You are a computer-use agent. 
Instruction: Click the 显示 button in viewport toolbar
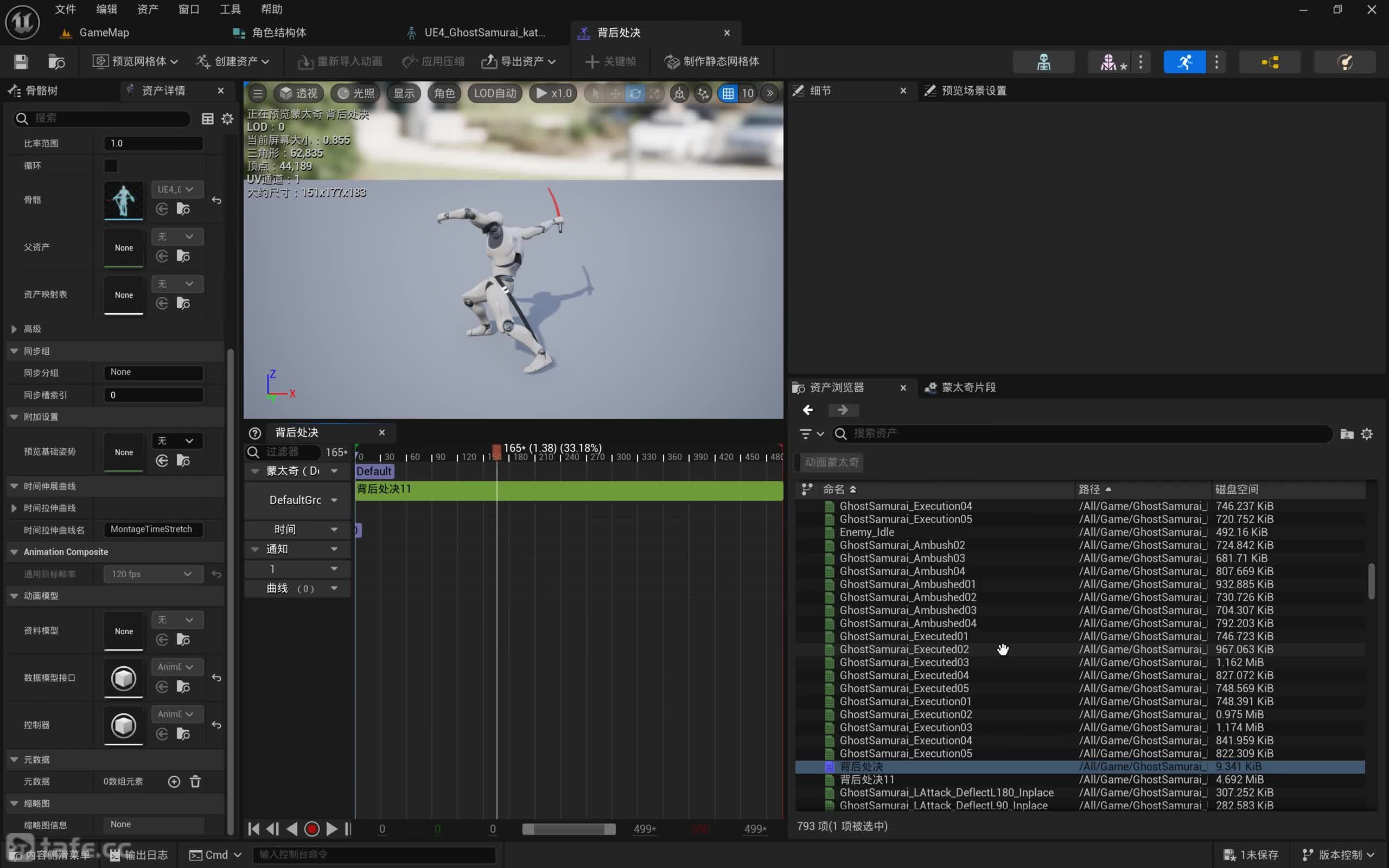(x=404, y=93)
